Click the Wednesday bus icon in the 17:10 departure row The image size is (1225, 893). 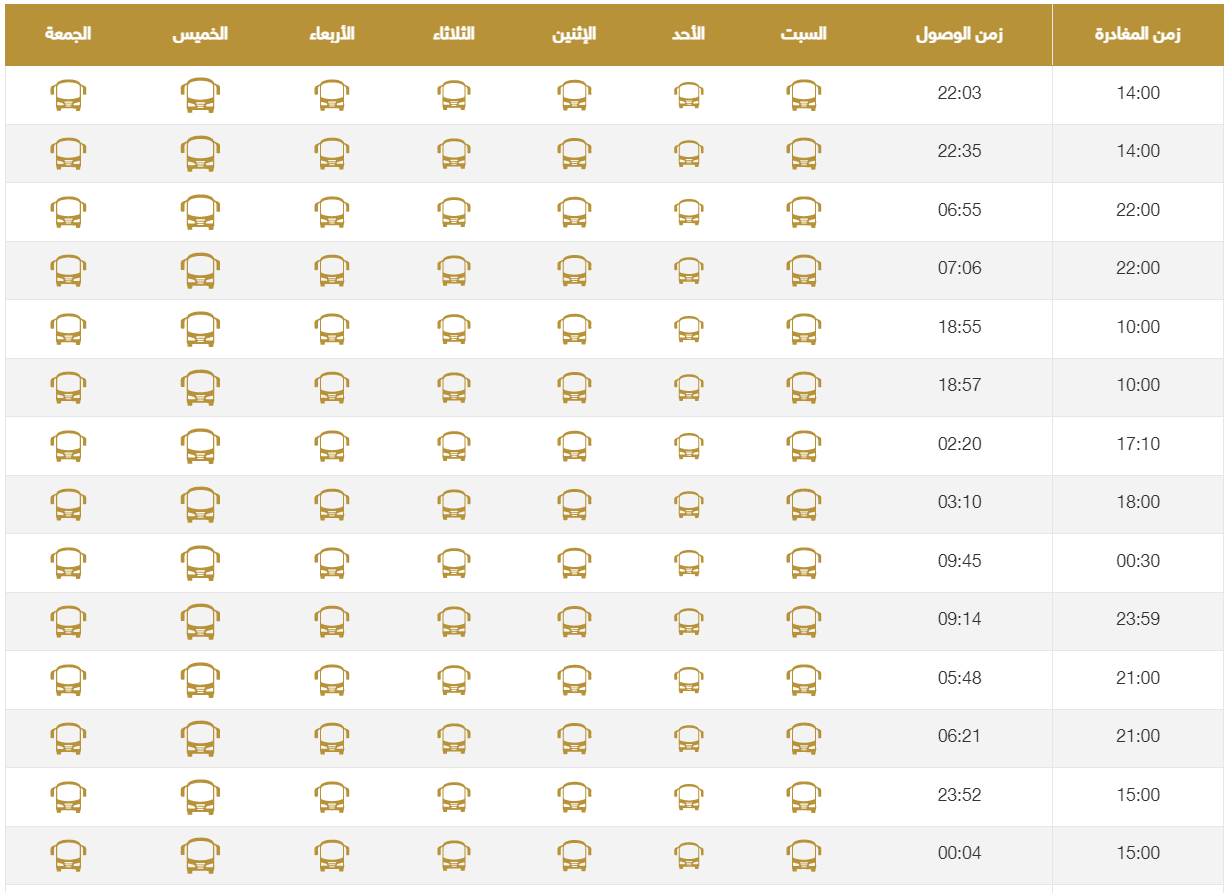[331, 446]
